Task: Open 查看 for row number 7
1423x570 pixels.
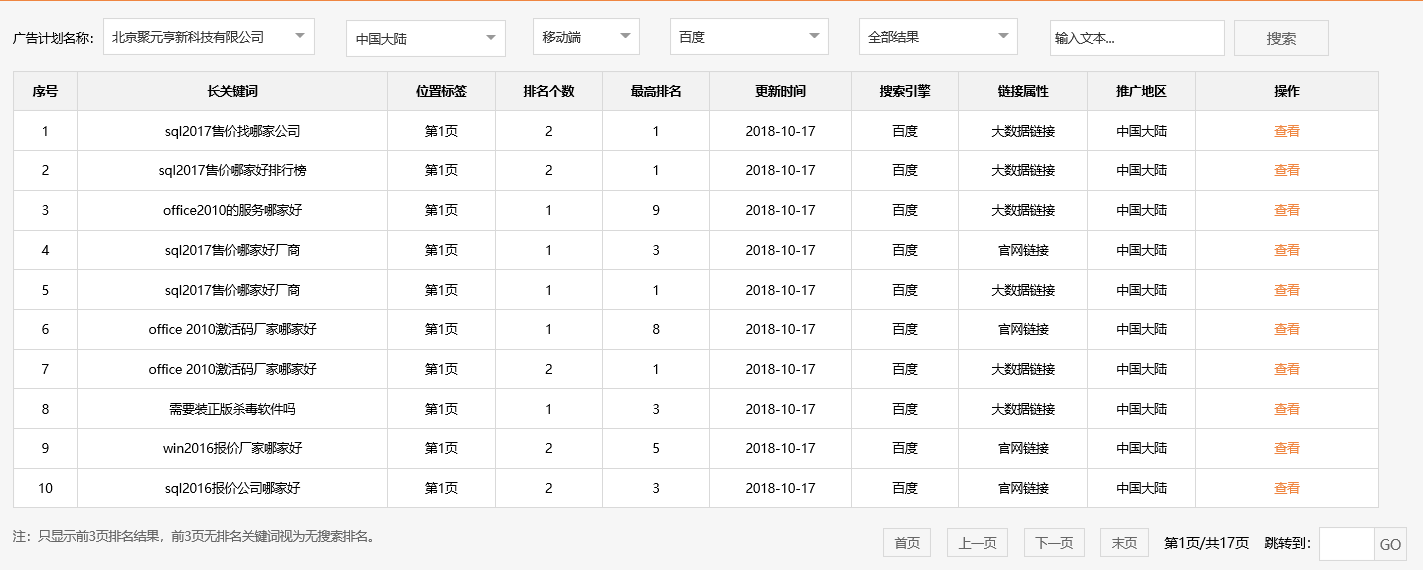Action: pyautogui.click(x=1287, y=369)
